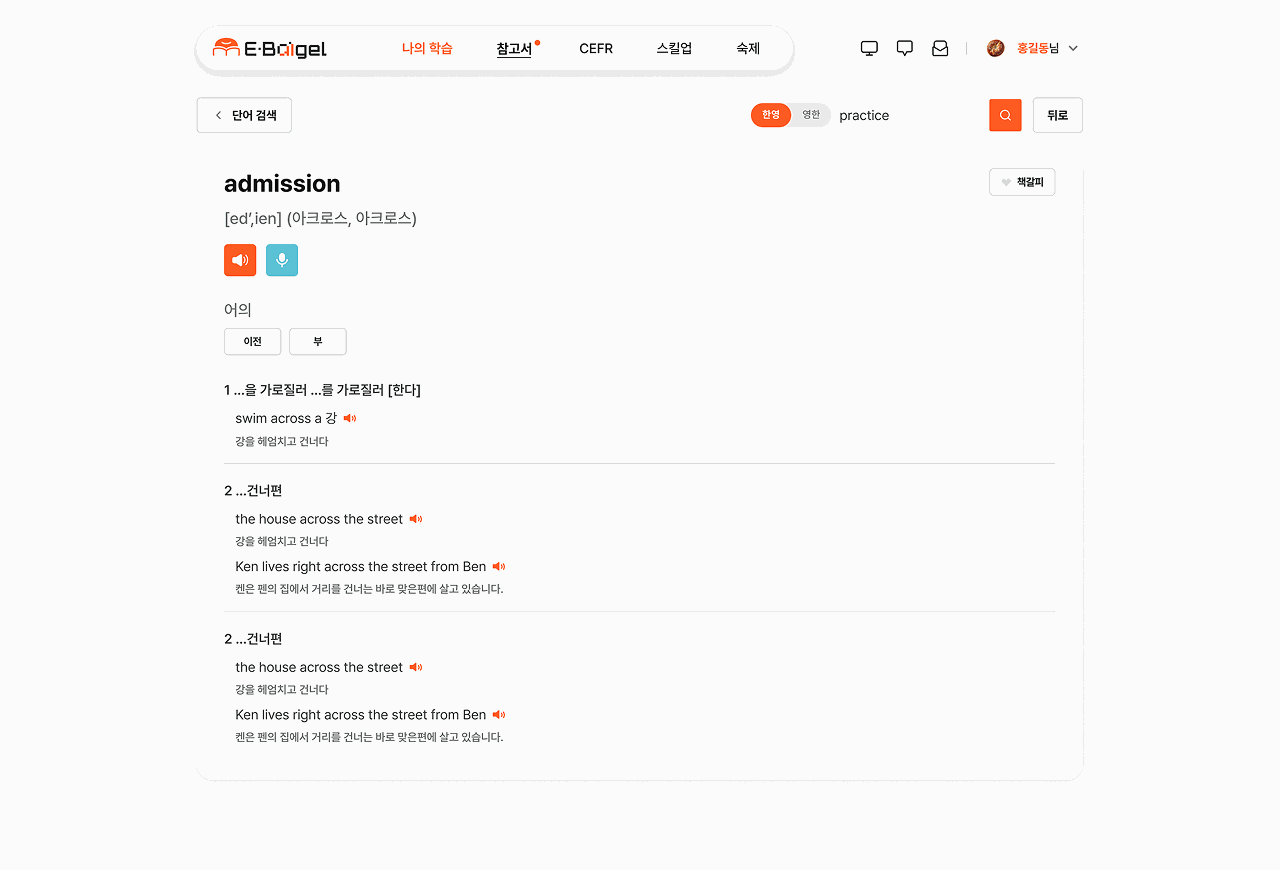Open the chat bubble icon in header
The height and width of the screenshot is (870, 1280).
(905, 48)
